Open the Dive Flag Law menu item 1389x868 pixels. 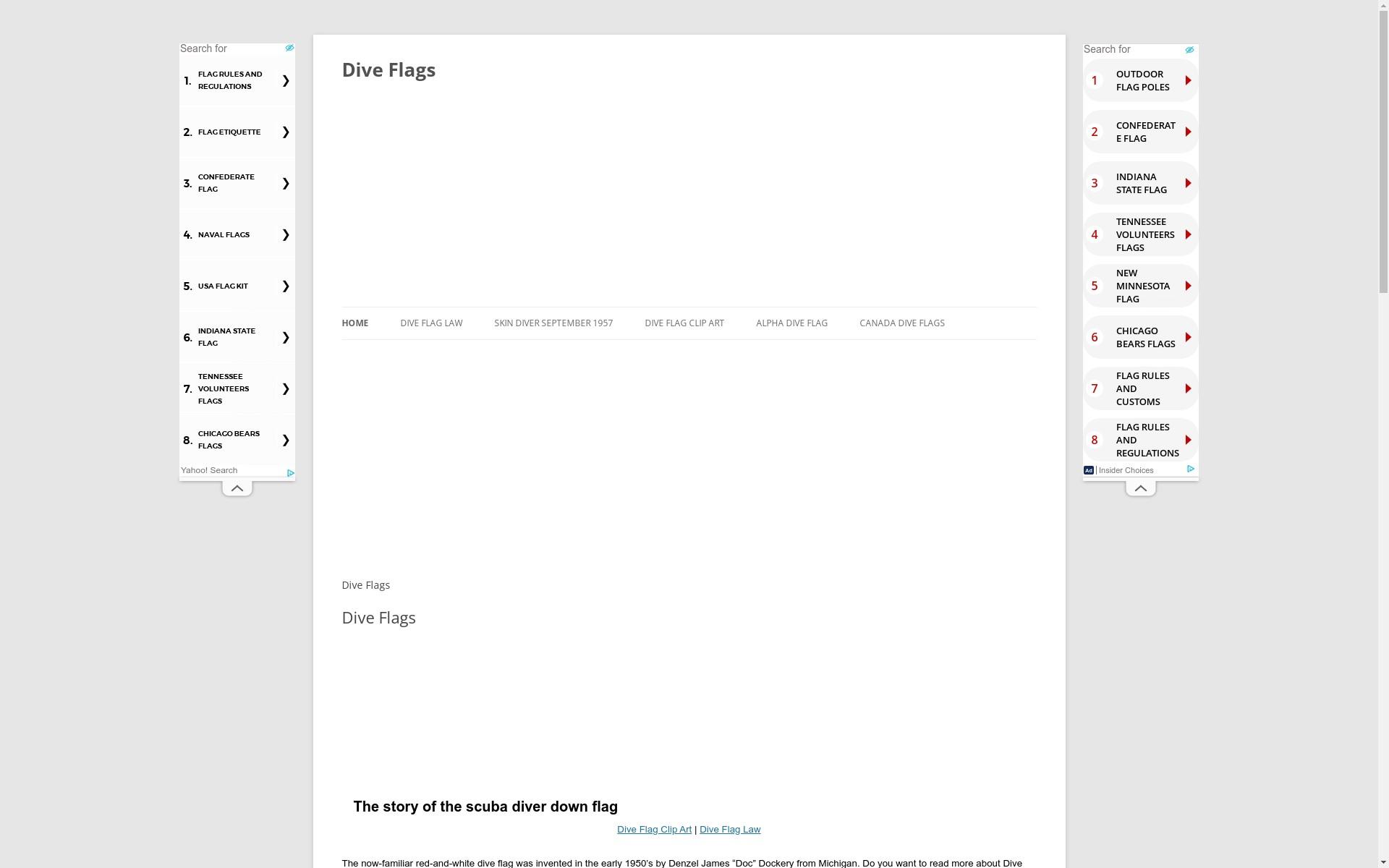tap(431, 323)
